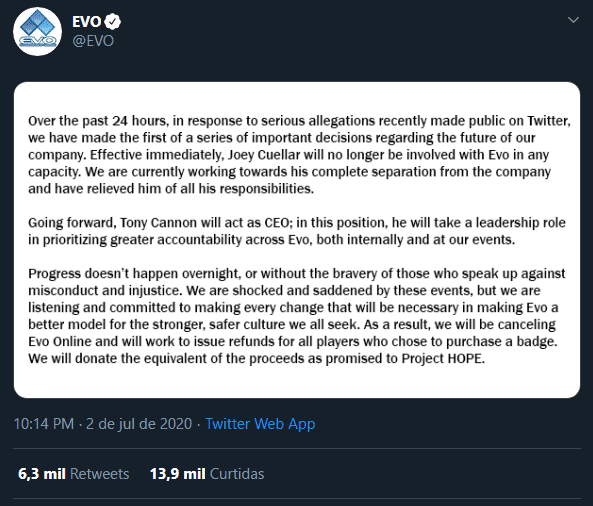Click the 'Over the past 24 hours' line

(x=299, y=121)
